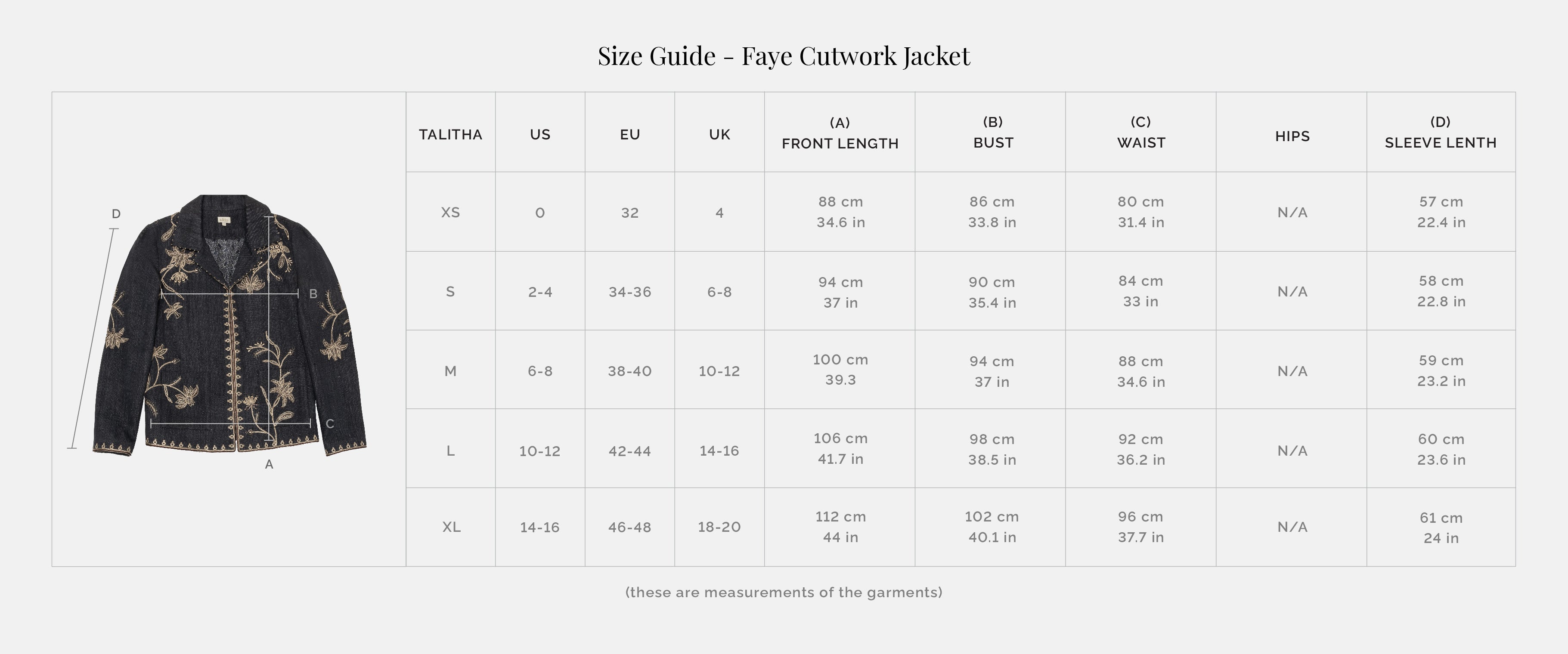Viewport: 1568px width, 654px height.
Task: Click the US column header
Action: point(540,134)
